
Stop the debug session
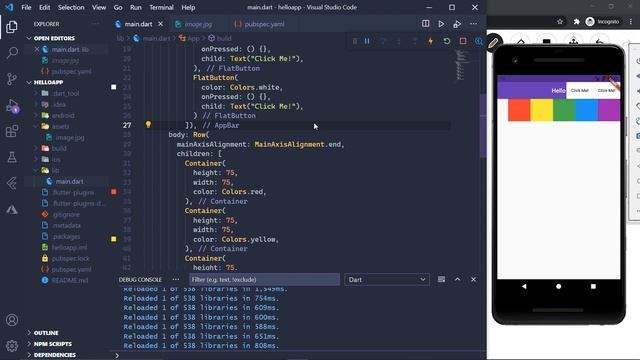click(463, 41)
